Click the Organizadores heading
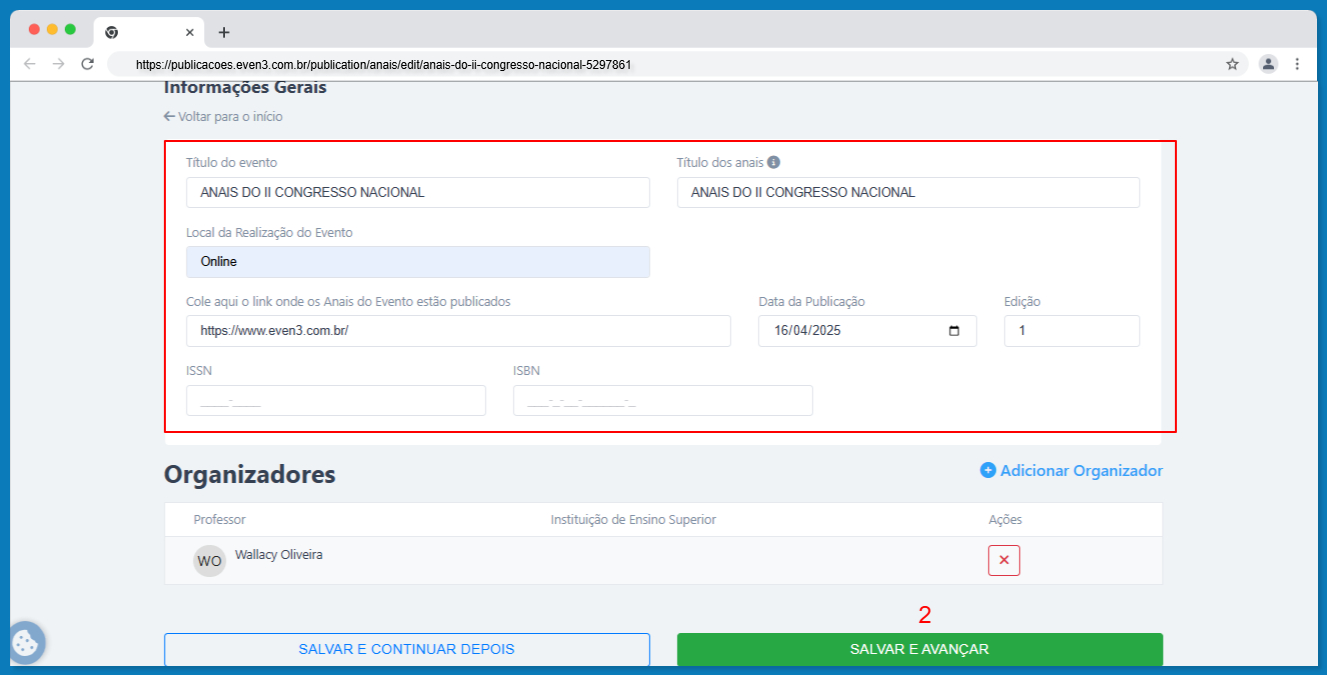 click(250, 474)
